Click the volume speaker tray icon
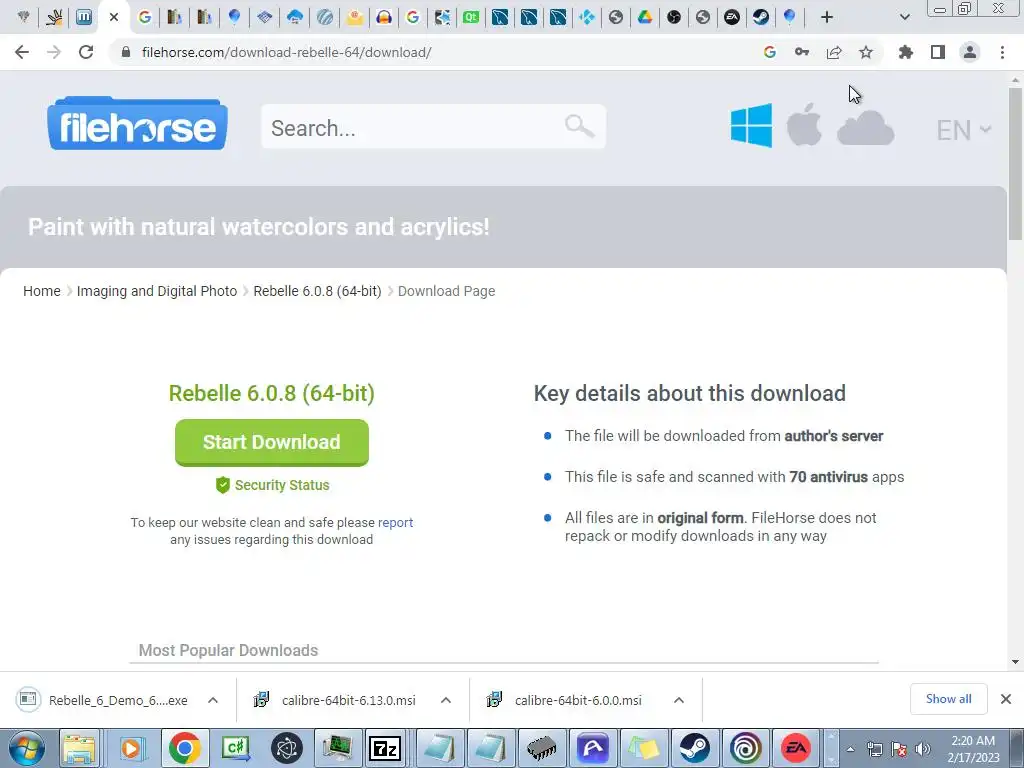The width and height of the screenshot is (1024, 768). click(x=923, y=749)
